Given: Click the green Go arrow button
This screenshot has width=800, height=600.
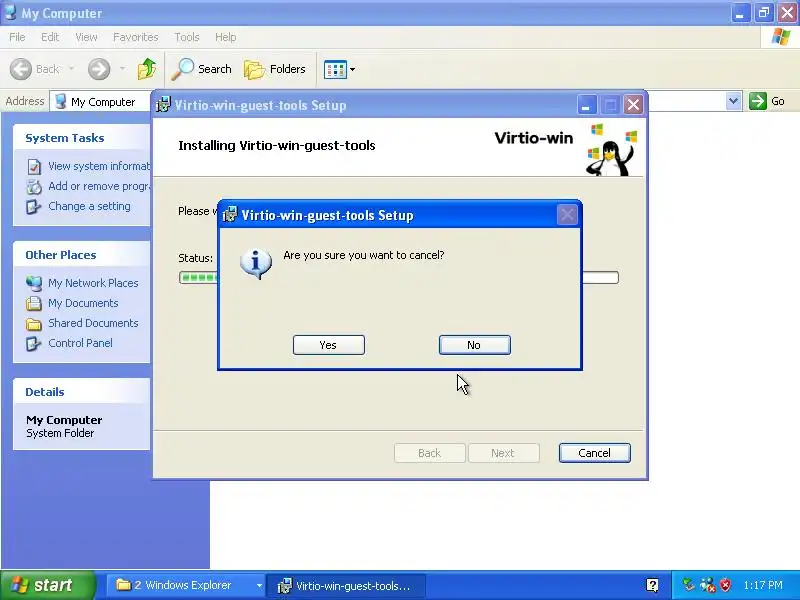Looking at the screenshot, I should coord(758,101).
